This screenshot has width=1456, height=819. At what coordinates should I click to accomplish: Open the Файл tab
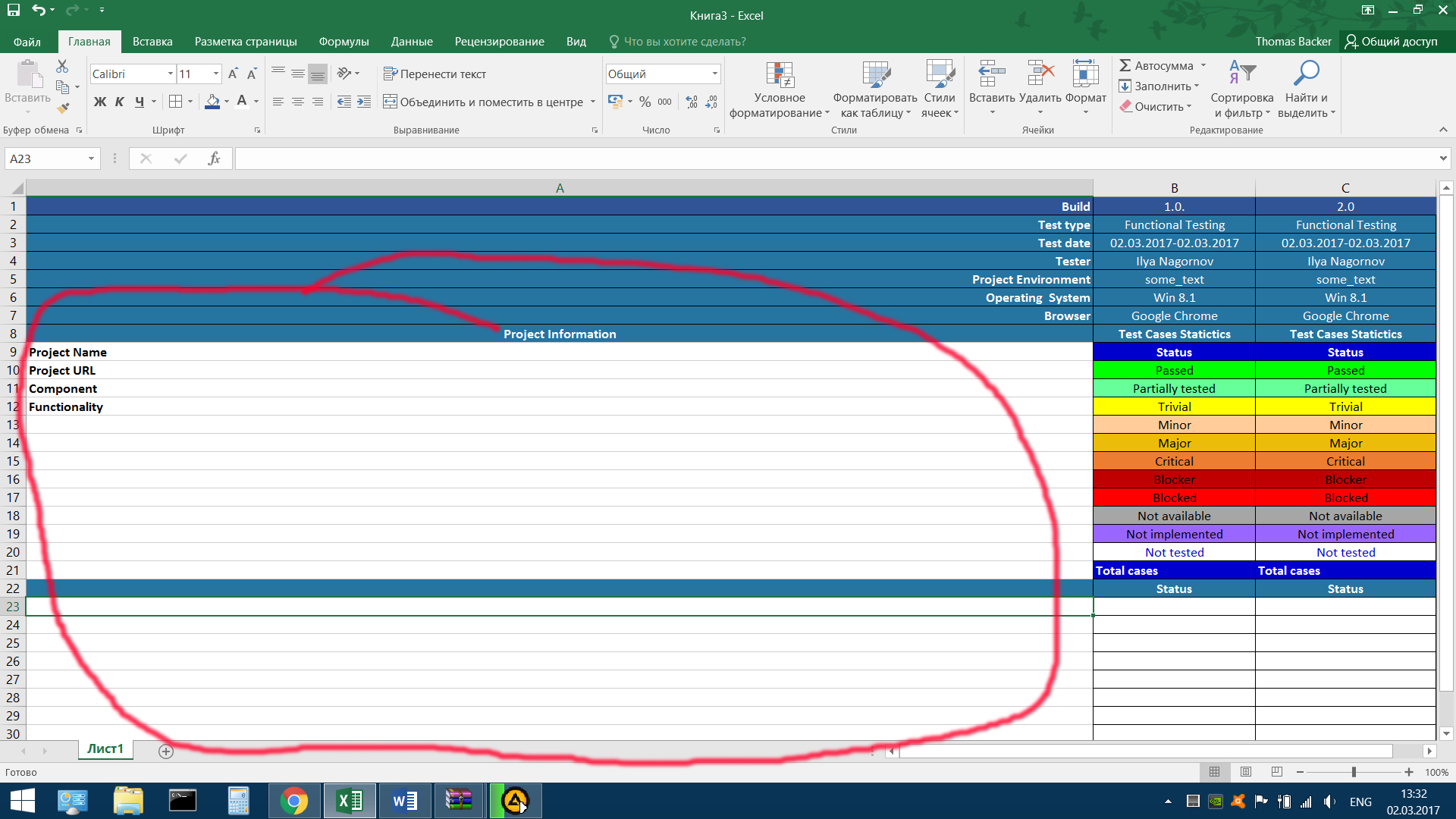(x=27, y=42)
